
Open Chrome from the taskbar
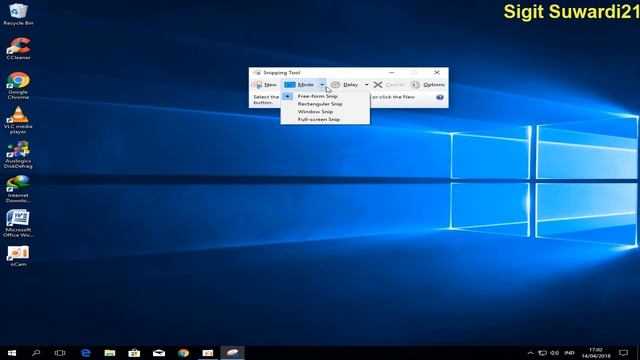pyautogui.click(x=183, y=353)
